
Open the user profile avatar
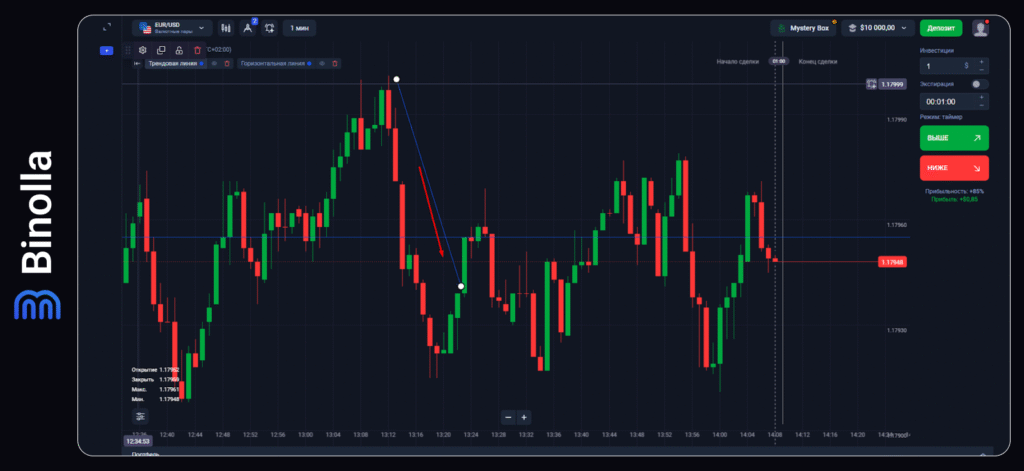click(980, 28)
